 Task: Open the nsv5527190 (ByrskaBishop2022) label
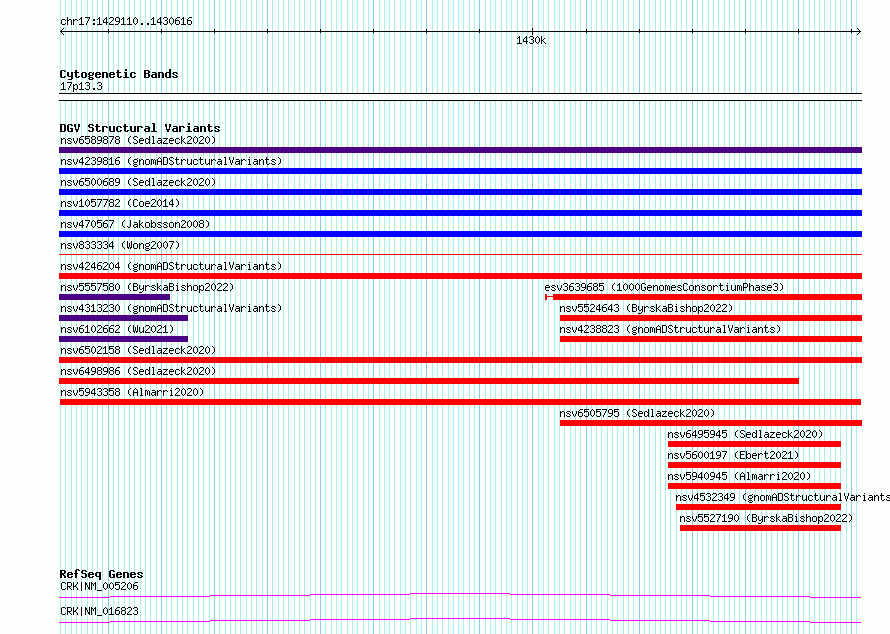pos(766,518)
